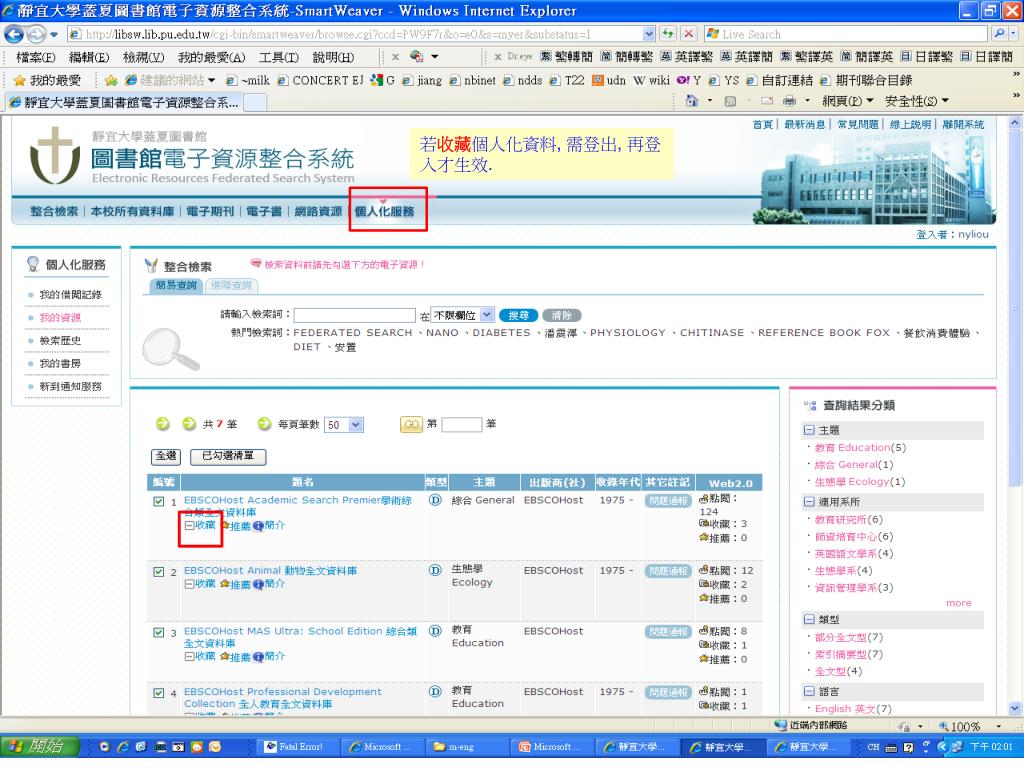
Task: Click the GO jump button
Action: tap(411, 424)
